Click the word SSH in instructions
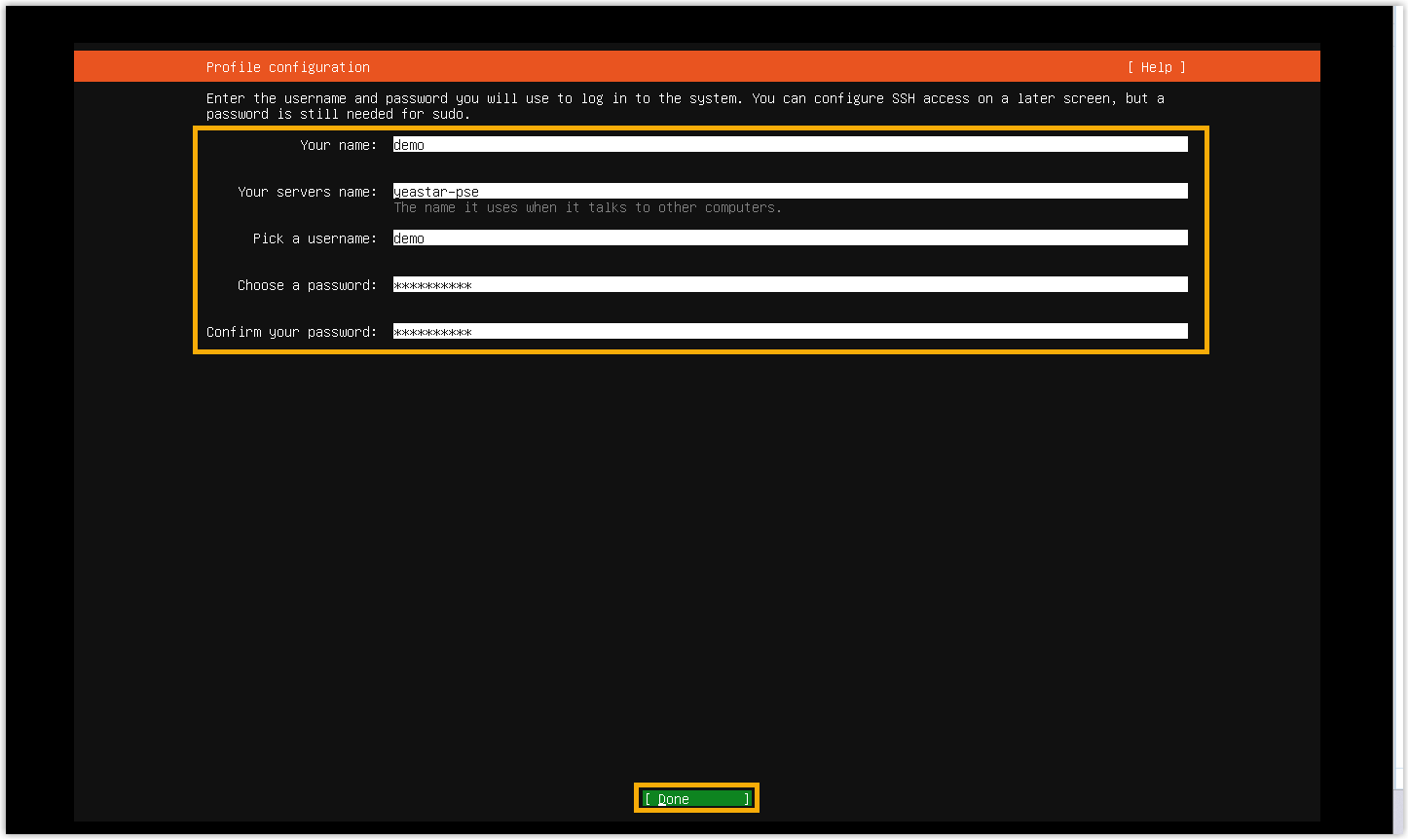The height and width of the screenshot is (840, 1409). coord(903,98)
